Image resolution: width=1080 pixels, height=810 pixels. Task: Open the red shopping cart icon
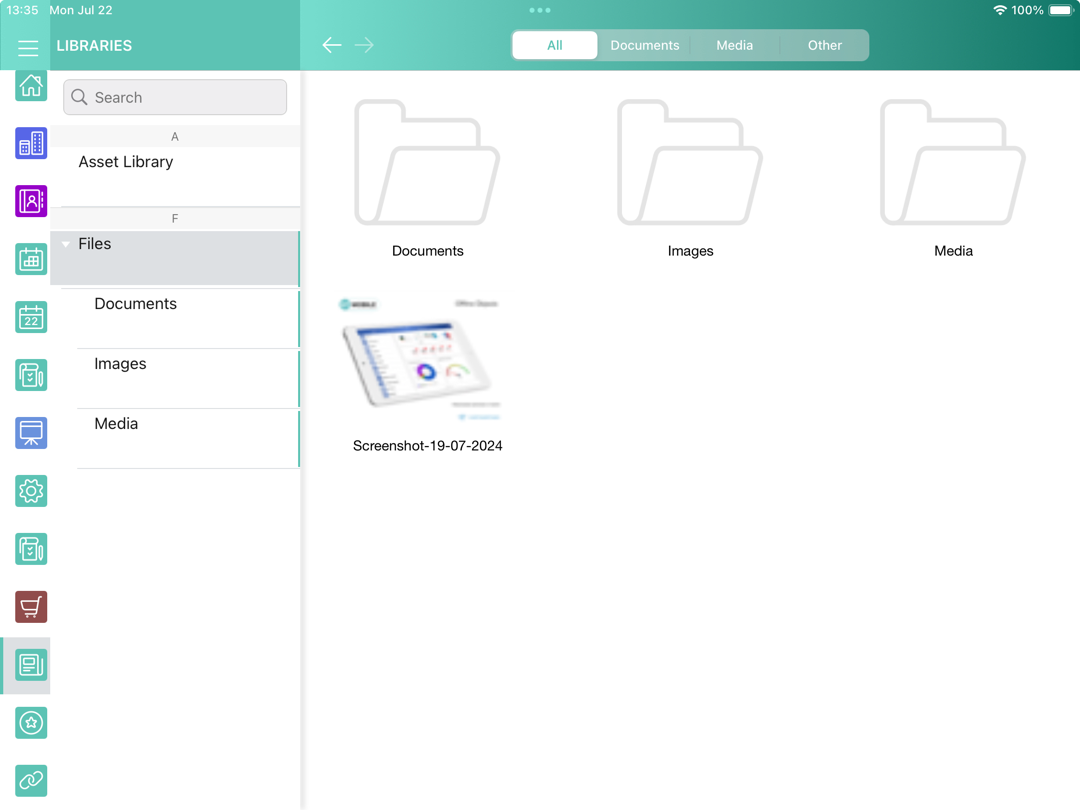tap(31, 607)
